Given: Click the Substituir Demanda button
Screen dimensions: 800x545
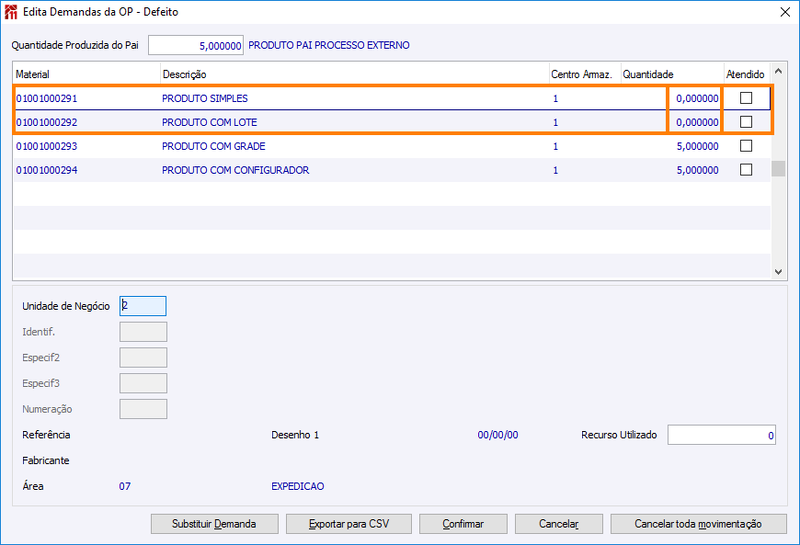Looking at the screenshot, I should click(214, 524).
